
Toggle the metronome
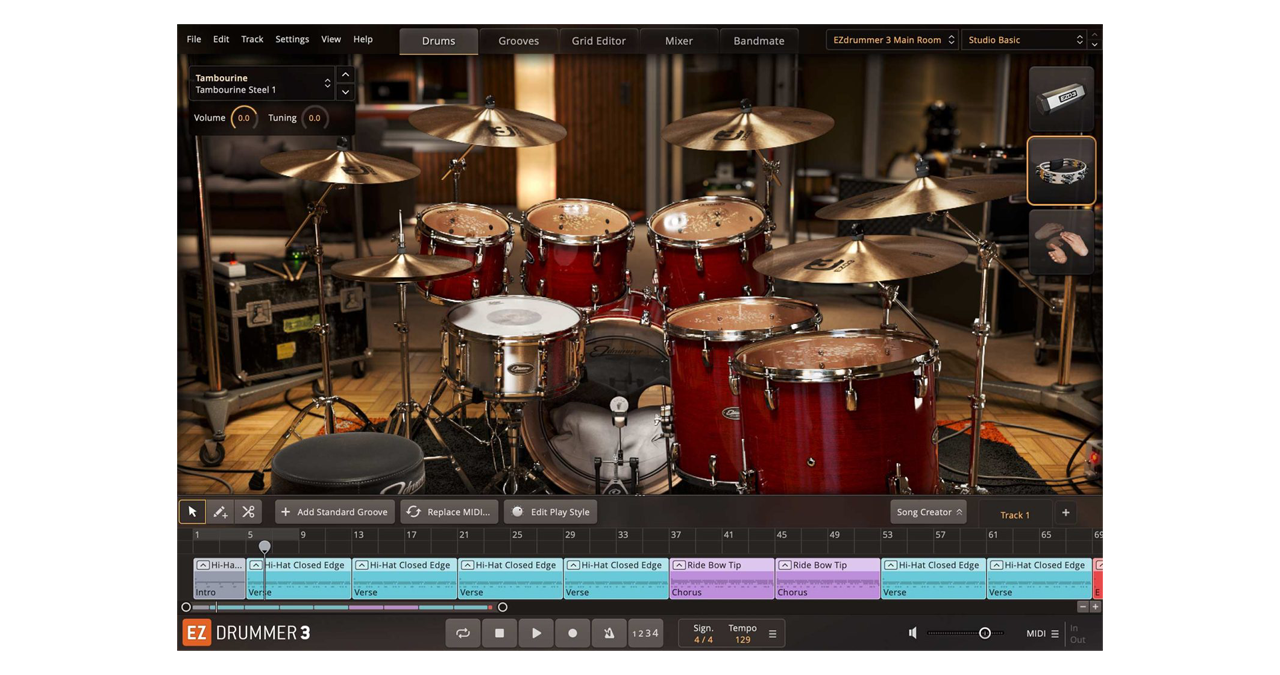pos(608,633)
